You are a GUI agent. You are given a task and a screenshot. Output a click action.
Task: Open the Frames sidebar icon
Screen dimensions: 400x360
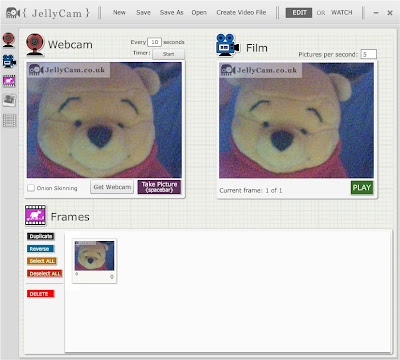click(x=9, y=81)
